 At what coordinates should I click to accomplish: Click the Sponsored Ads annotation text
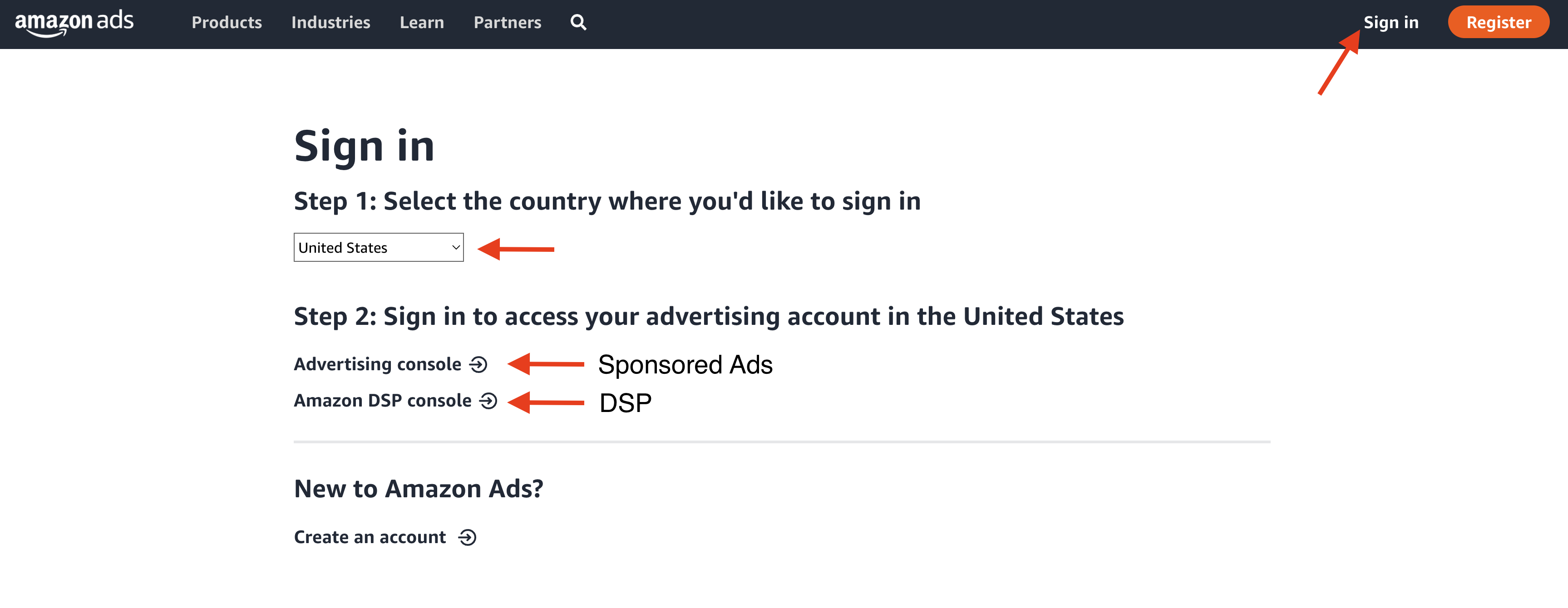coord(685,365)
